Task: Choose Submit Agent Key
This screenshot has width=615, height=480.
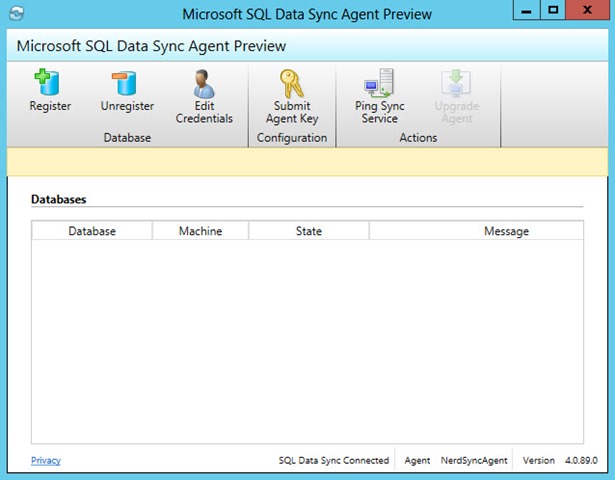Action: click(x=292, y=96)
